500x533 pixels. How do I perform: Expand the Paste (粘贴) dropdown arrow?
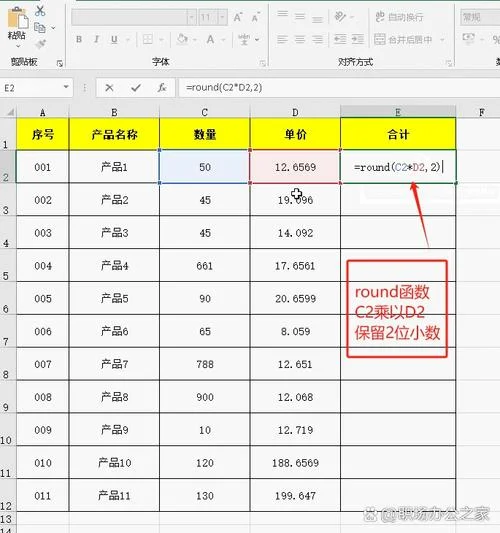[18, 46]
